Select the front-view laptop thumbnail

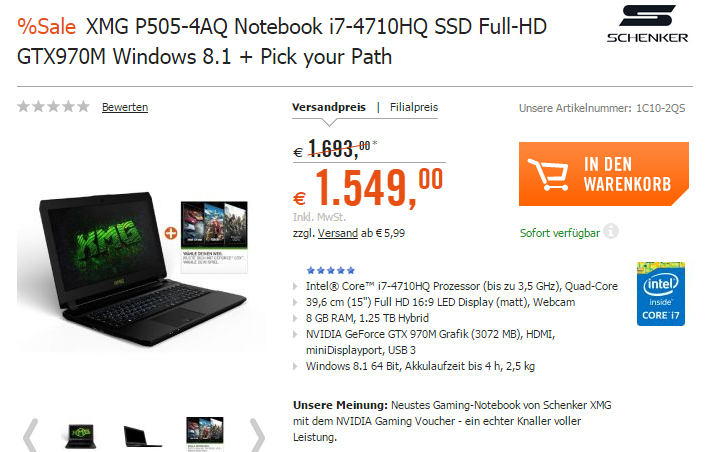coord(80,436)
